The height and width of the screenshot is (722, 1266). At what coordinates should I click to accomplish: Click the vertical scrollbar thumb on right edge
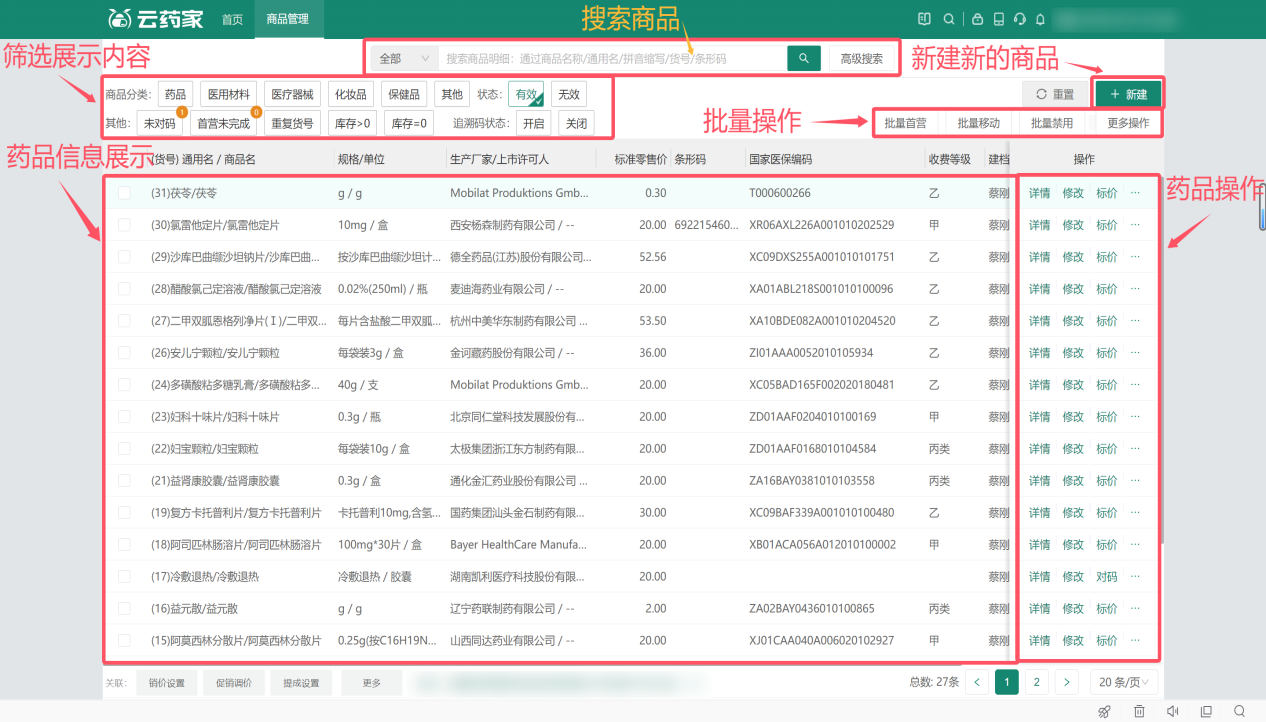pyautogui.click(x=1262, y=205)
